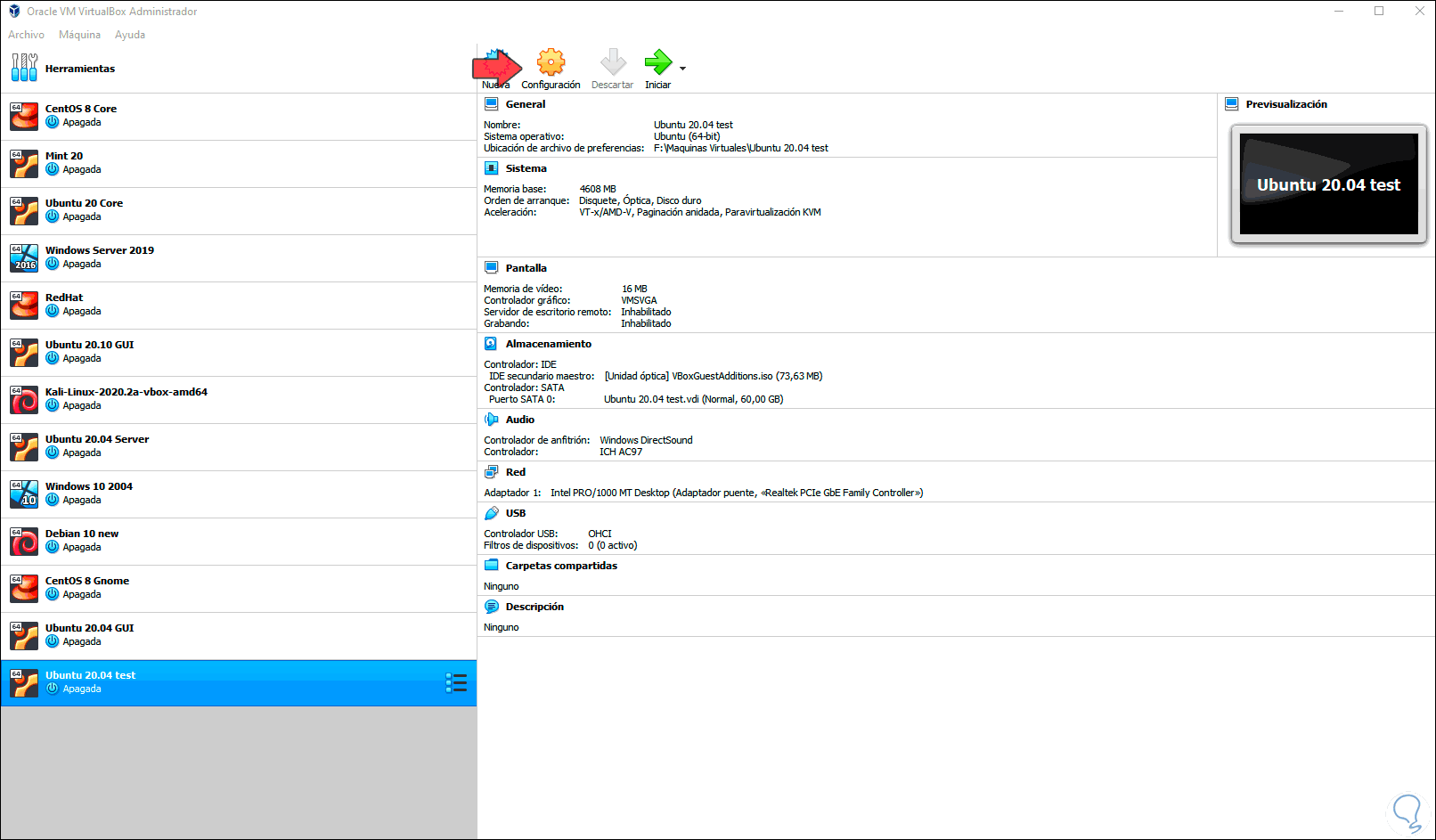
Task: Start the VM with Iniciar arrow
Action: 658,61
